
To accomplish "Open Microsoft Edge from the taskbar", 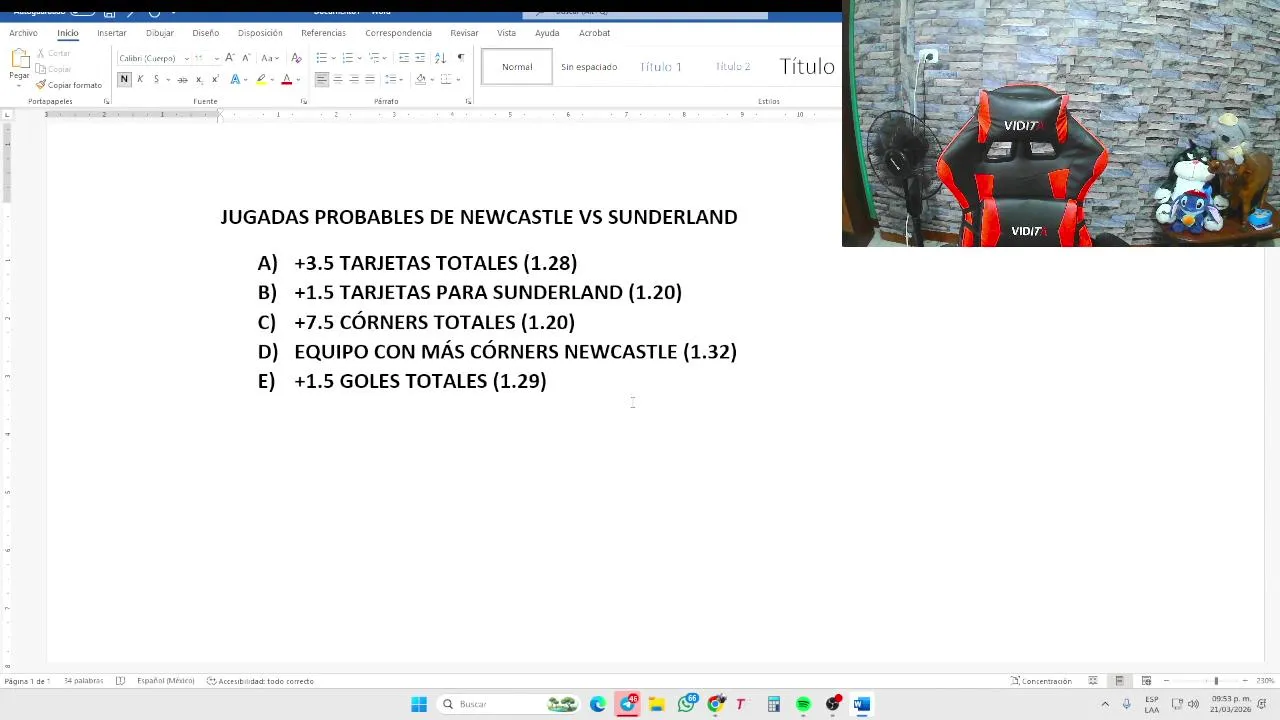I will (598, 704).
